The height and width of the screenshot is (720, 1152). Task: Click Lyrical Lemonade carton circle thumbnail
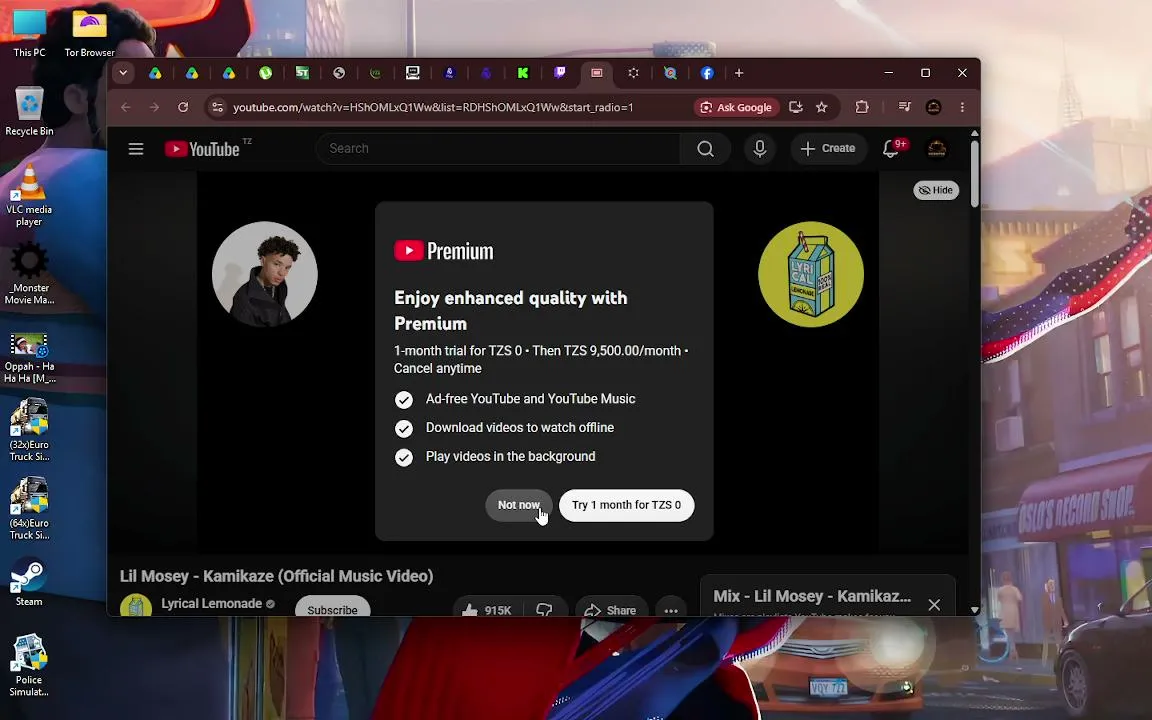tap(811, 274)
